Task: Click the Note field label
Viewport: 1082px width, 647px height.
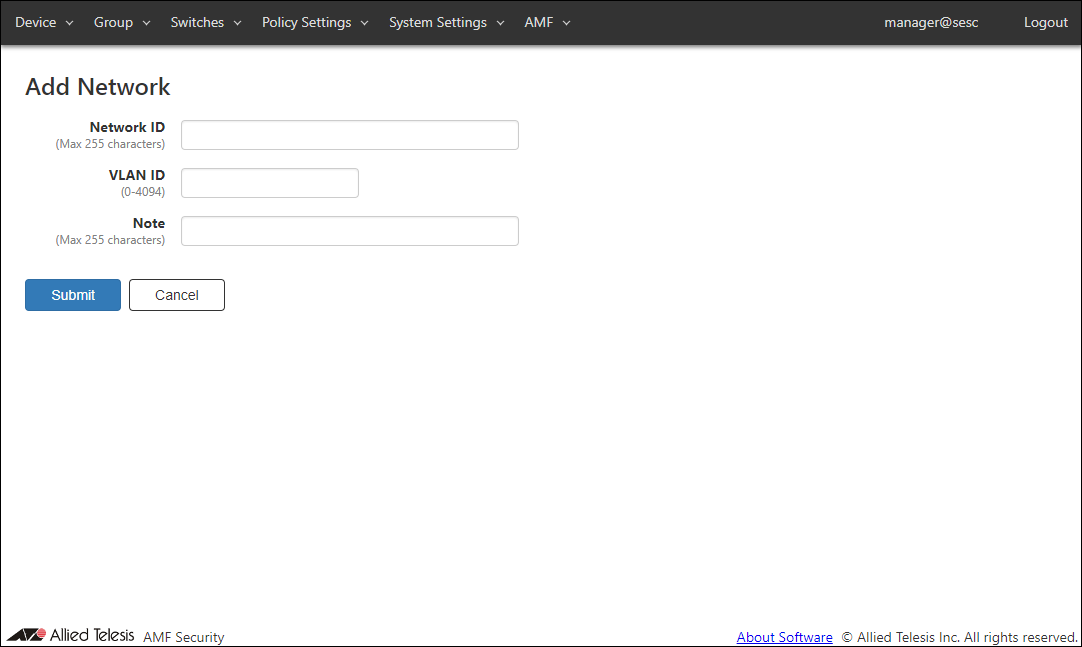Action: point(149,223)
